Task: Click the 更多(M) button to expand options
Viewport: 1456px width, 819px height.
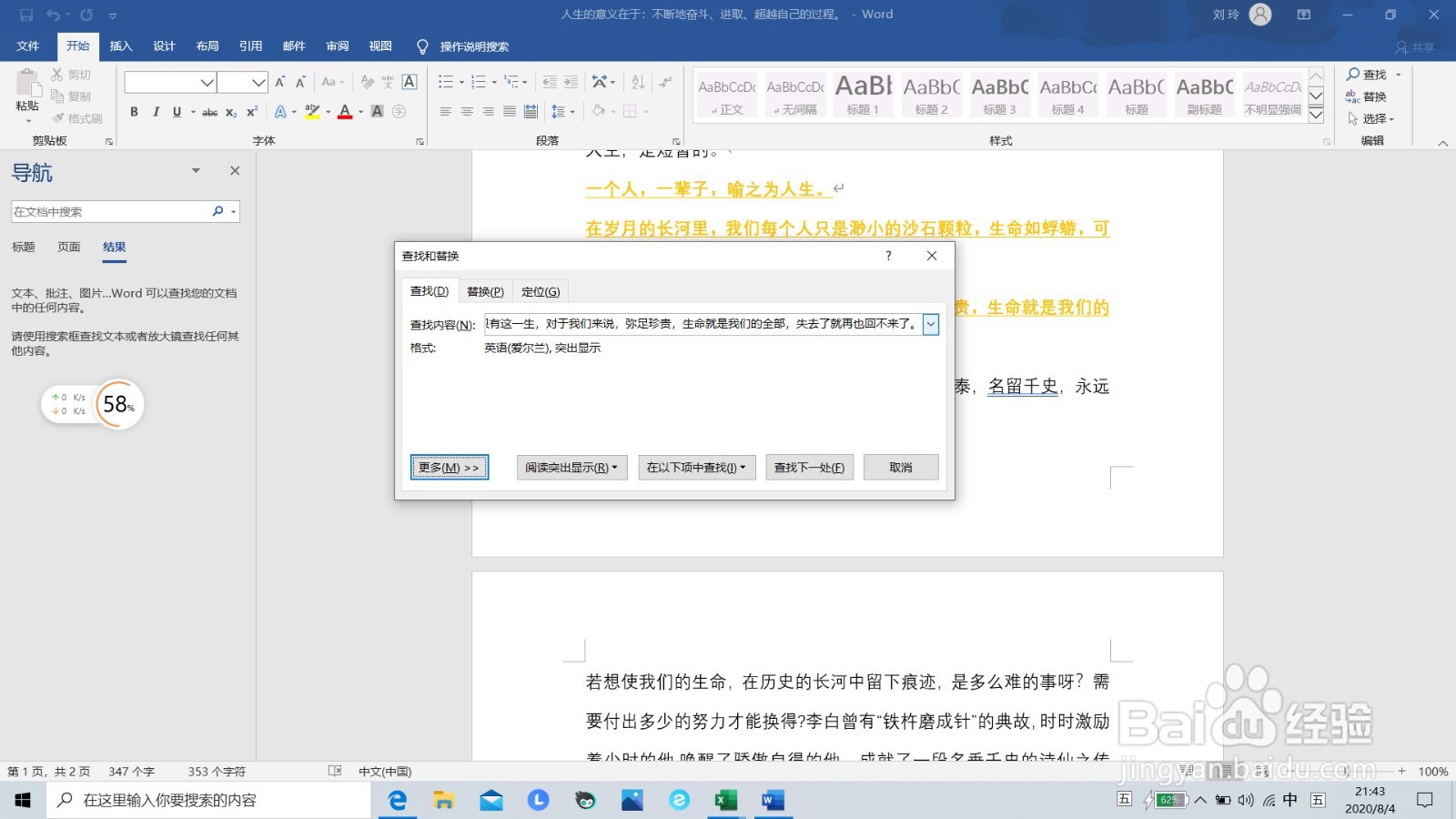Action: tap(449, 467)
